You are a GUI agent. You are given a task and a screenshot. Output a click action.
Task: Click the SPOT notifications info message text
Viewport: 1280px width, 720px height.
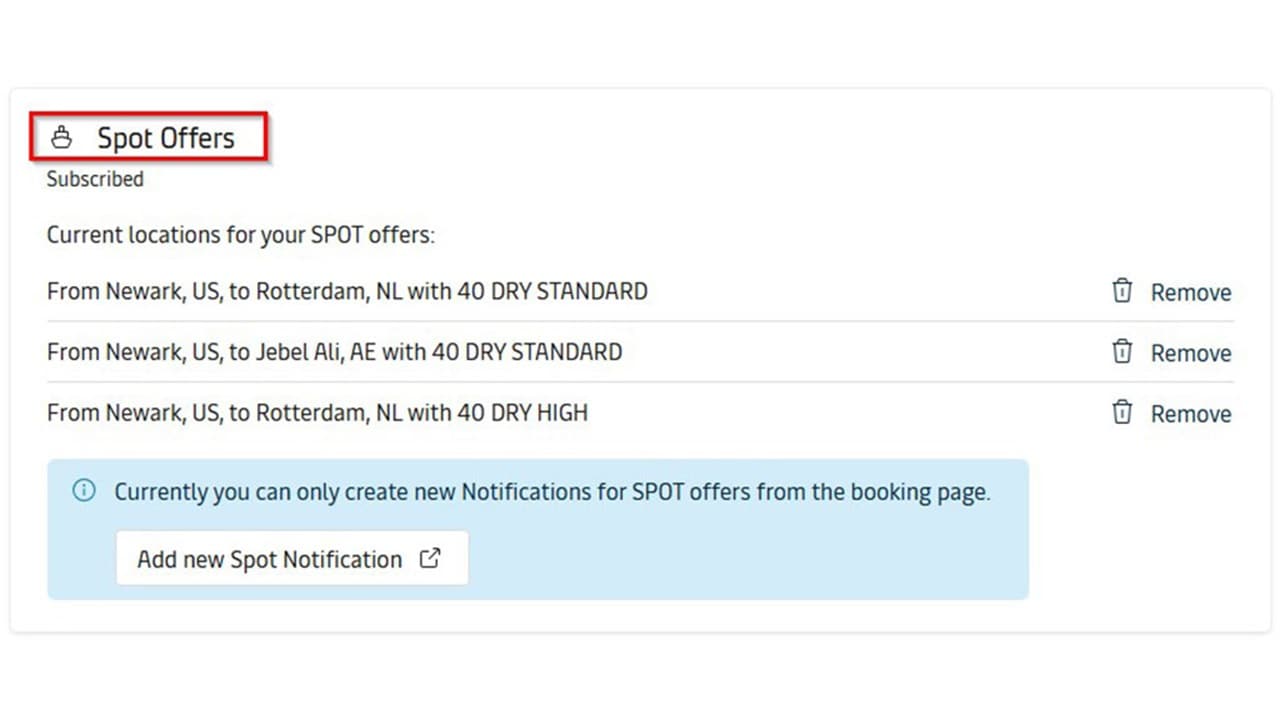tap(552, 492)
